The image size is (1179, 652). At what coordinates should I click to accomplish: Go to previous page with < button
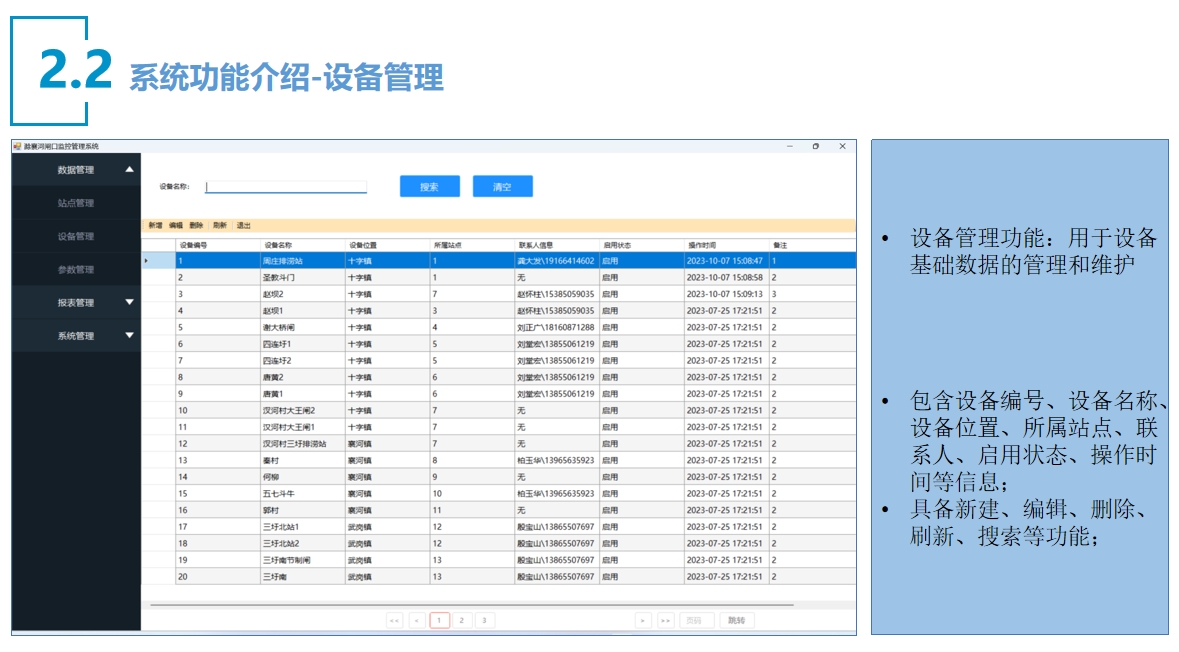(x=417, y=620)
